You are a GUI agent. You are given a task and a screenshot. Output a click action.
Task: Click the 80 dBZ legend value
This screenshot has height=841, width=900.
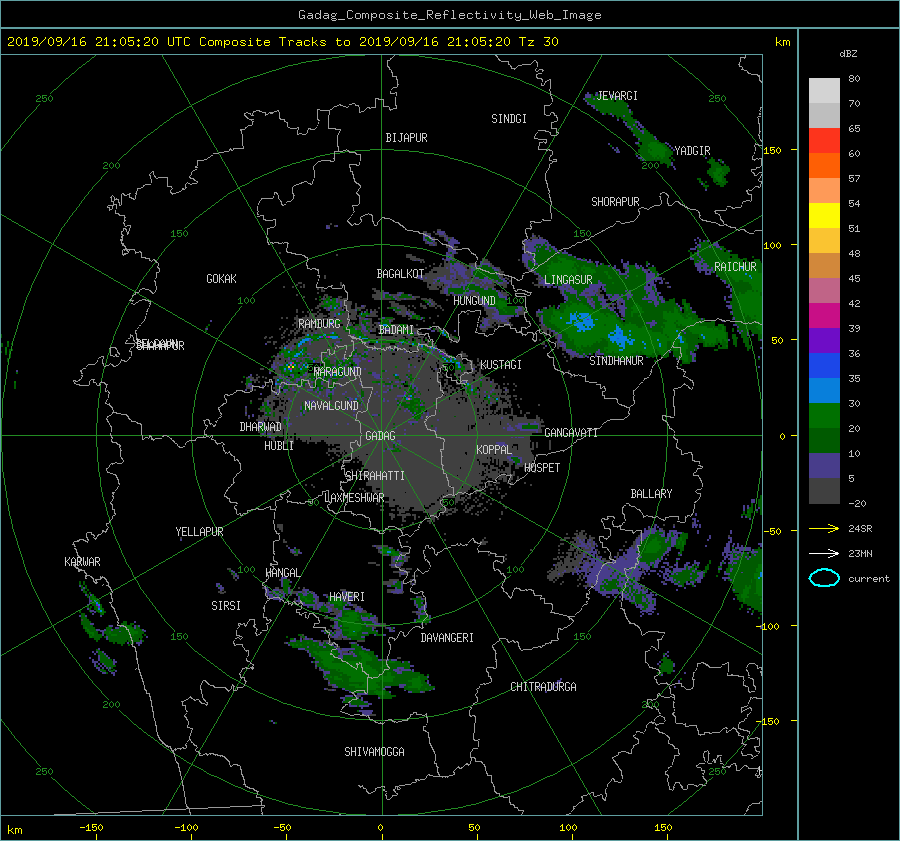click(x=854, y=79)
